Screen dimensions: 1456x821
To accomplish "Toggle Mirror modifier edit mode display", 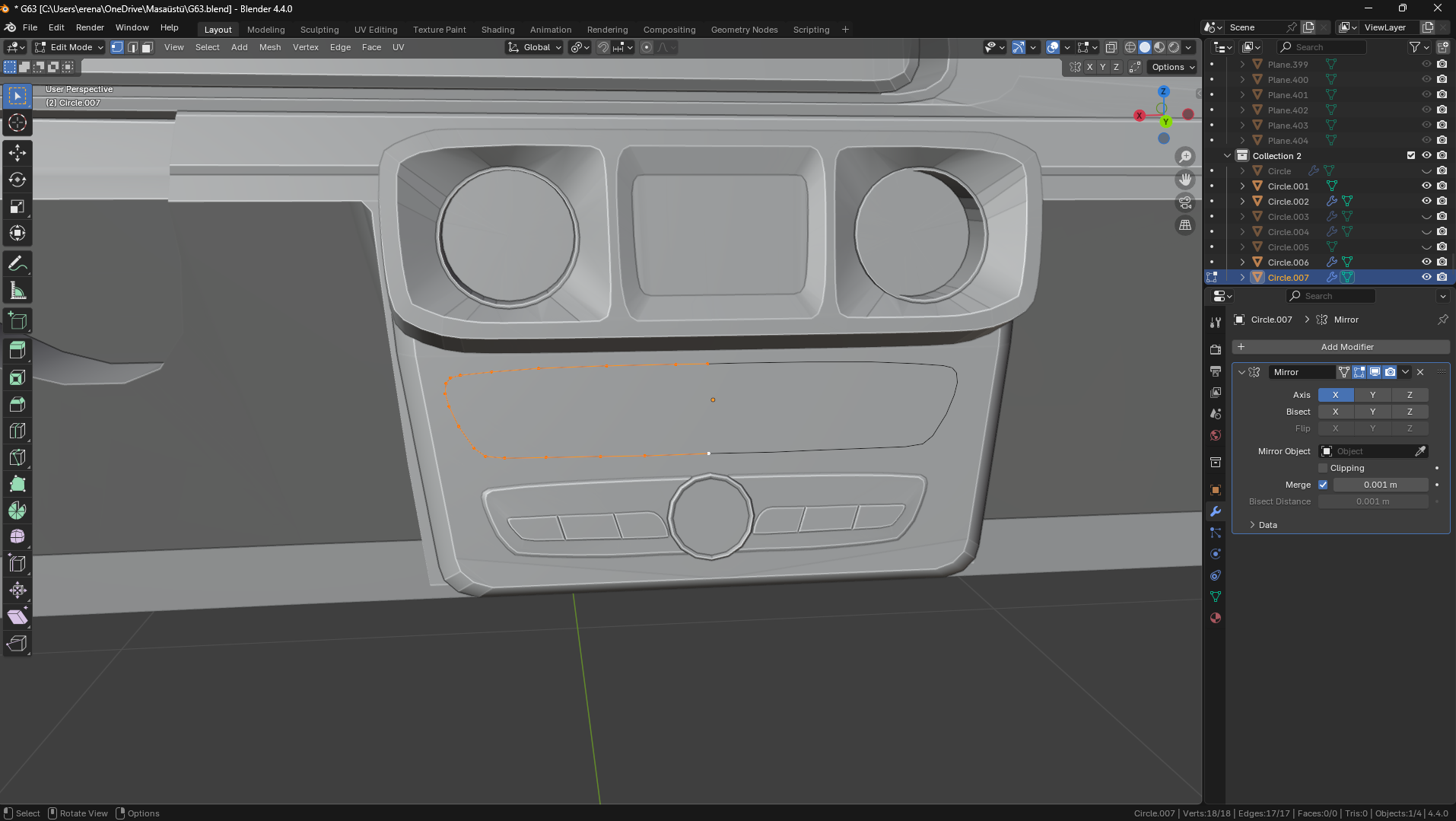I will pos(1359,372).
